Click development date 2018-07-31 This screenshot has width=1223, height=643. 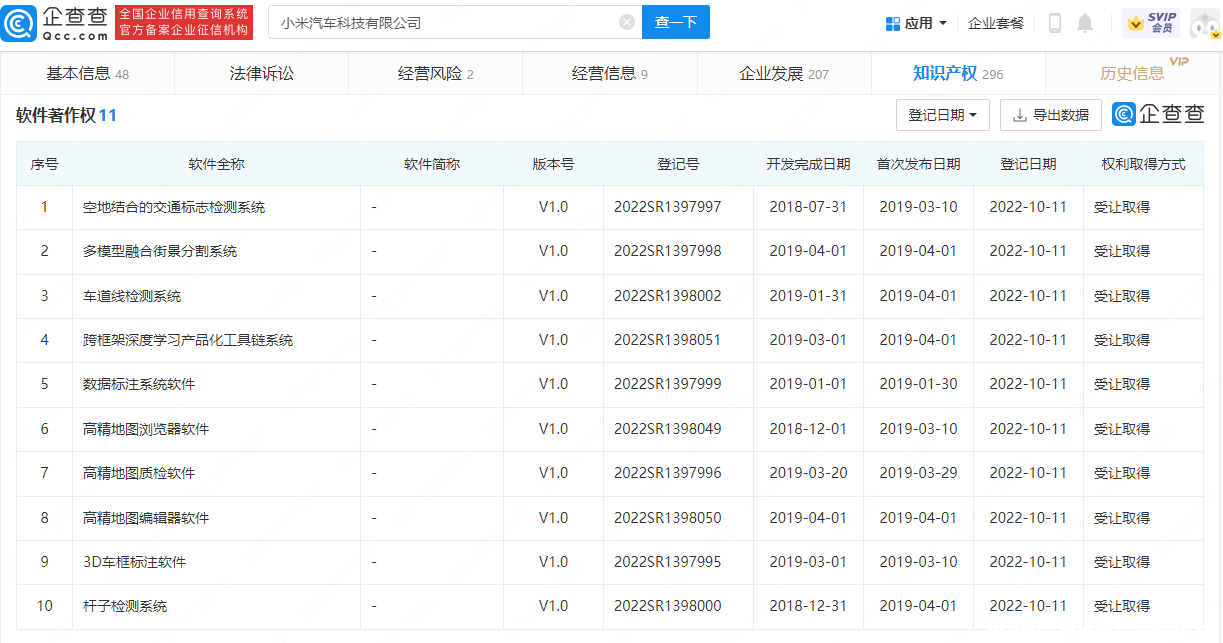coord(808,207)
